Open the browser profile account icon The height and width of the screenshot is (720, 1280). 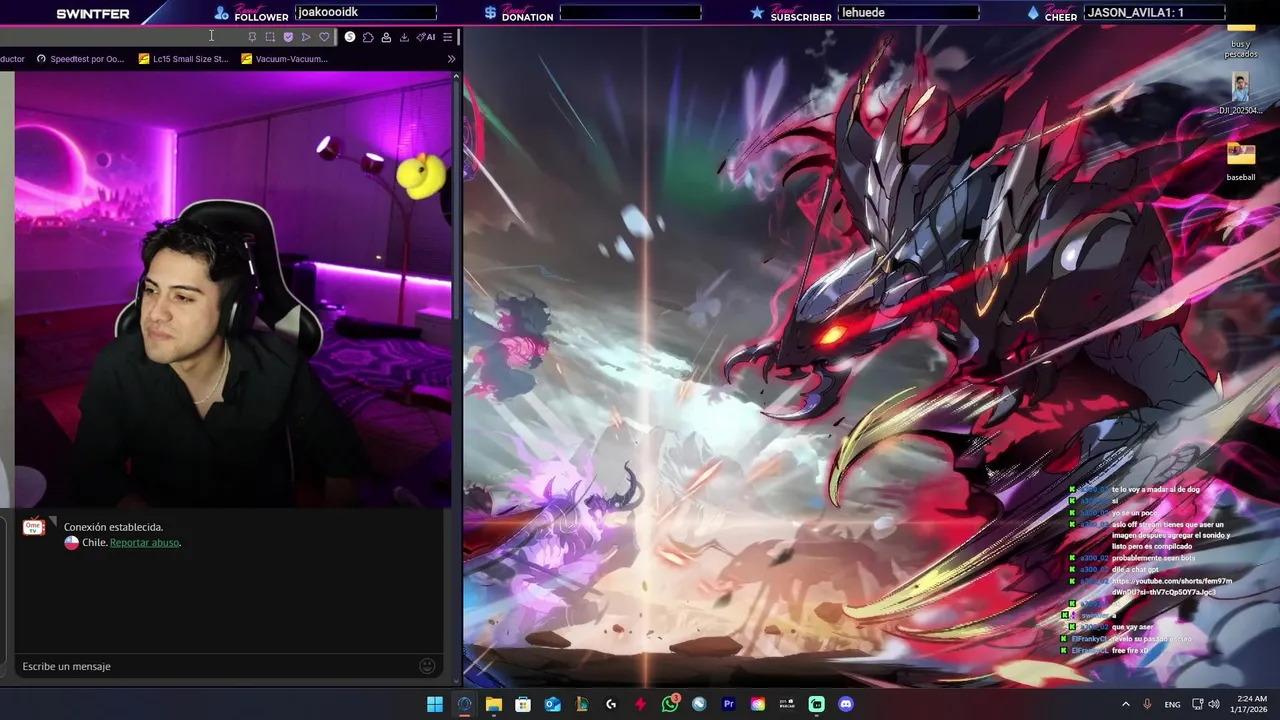386,37
